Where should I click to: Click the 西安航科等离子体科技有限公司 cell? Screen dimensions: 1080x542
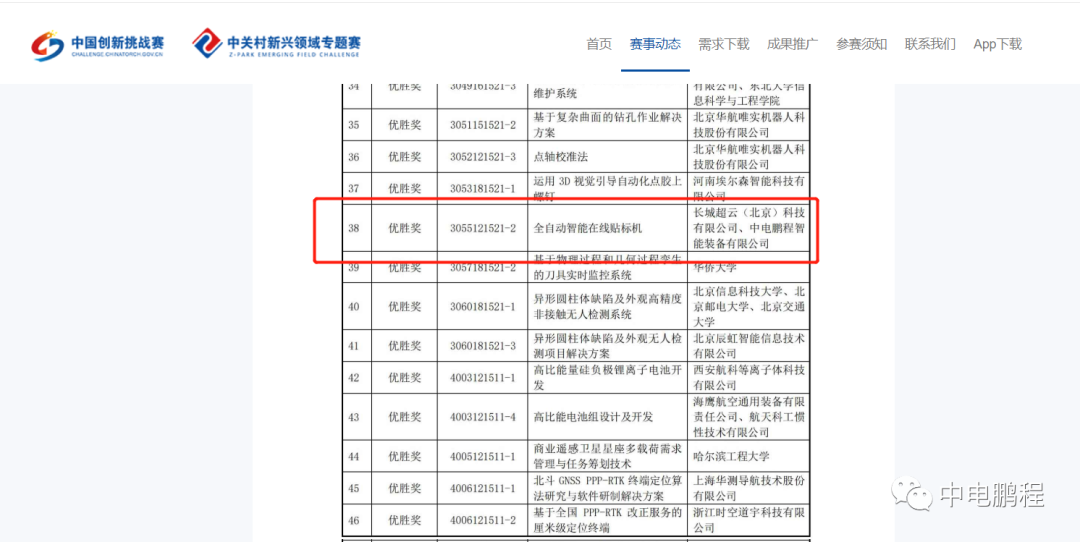pyautogui.click(x=748, y=378)
